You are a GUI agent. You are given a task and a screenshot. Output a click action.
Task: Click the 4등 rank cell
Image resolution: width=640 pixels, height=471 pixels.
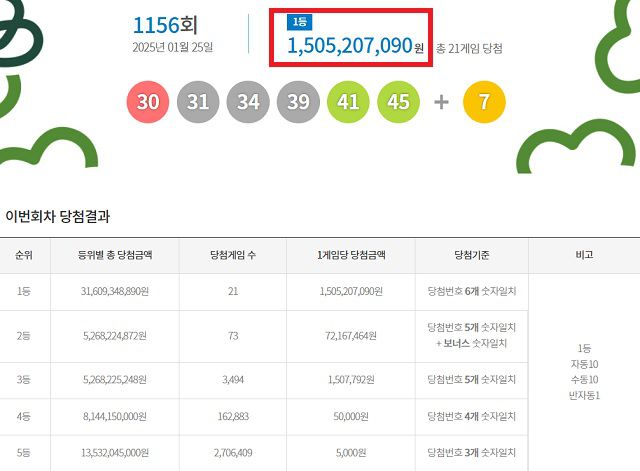[24, 416]
